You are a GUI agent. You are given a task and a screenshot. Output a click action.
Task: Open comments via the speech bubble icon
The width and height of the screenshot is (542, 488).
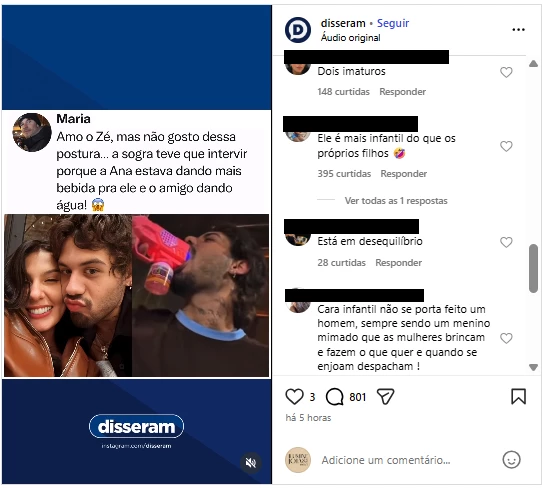[335, 396]
